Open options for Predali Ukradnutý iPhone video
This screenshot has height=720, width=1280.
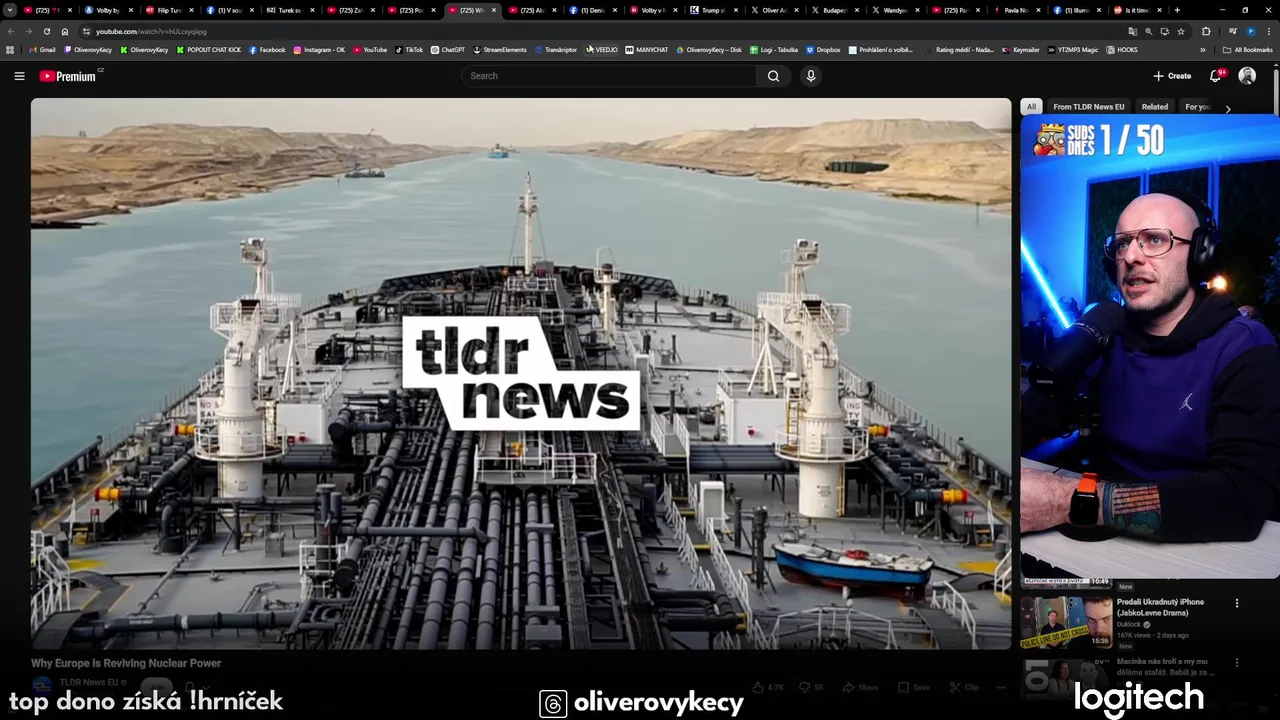1237,603
